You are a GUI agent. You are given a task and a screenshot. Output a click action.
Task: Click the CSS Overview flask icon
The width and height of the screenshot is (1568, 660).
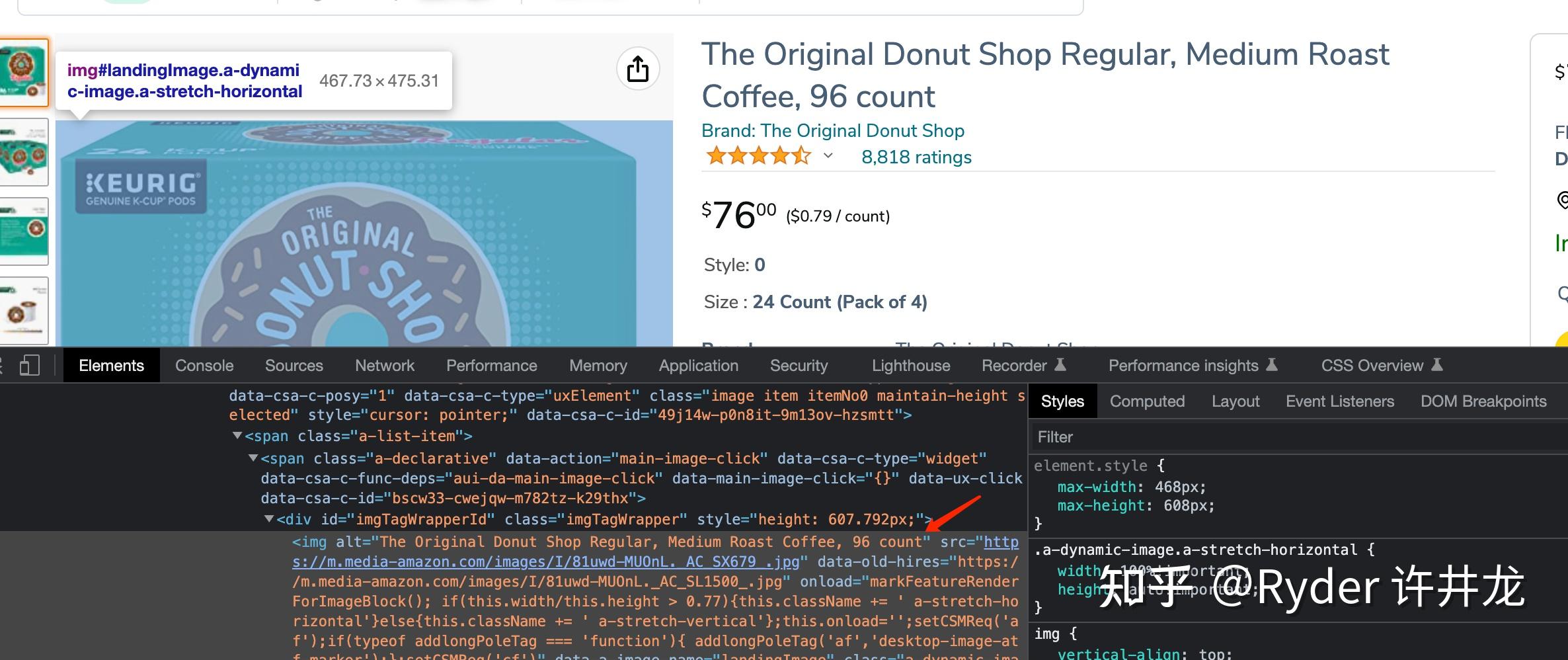1437,364
